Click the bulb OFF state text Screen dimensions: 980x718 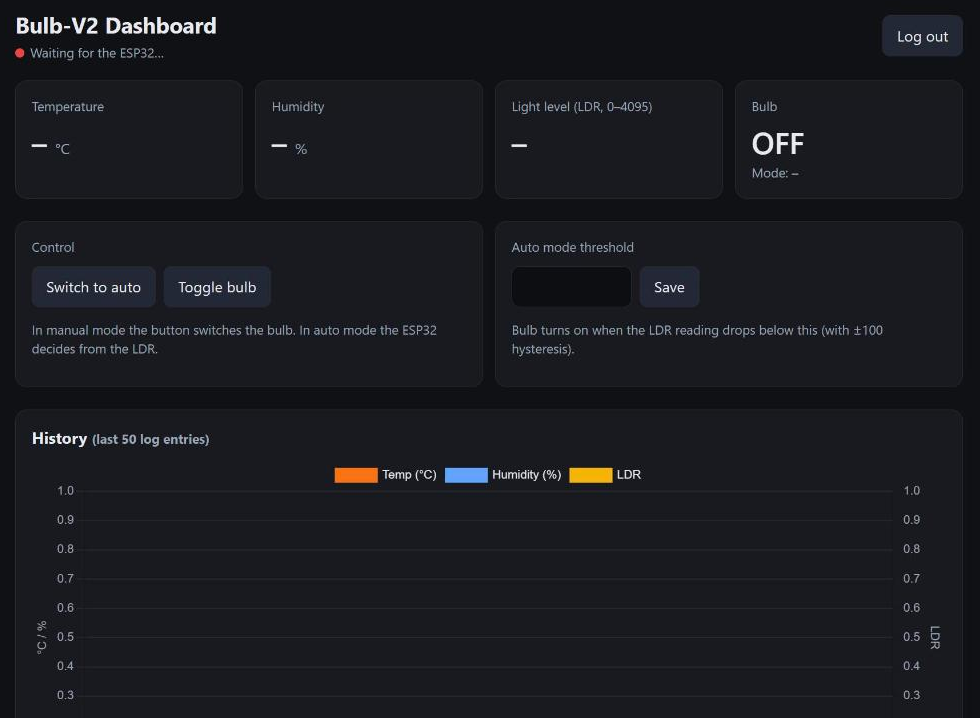(778, 144)
